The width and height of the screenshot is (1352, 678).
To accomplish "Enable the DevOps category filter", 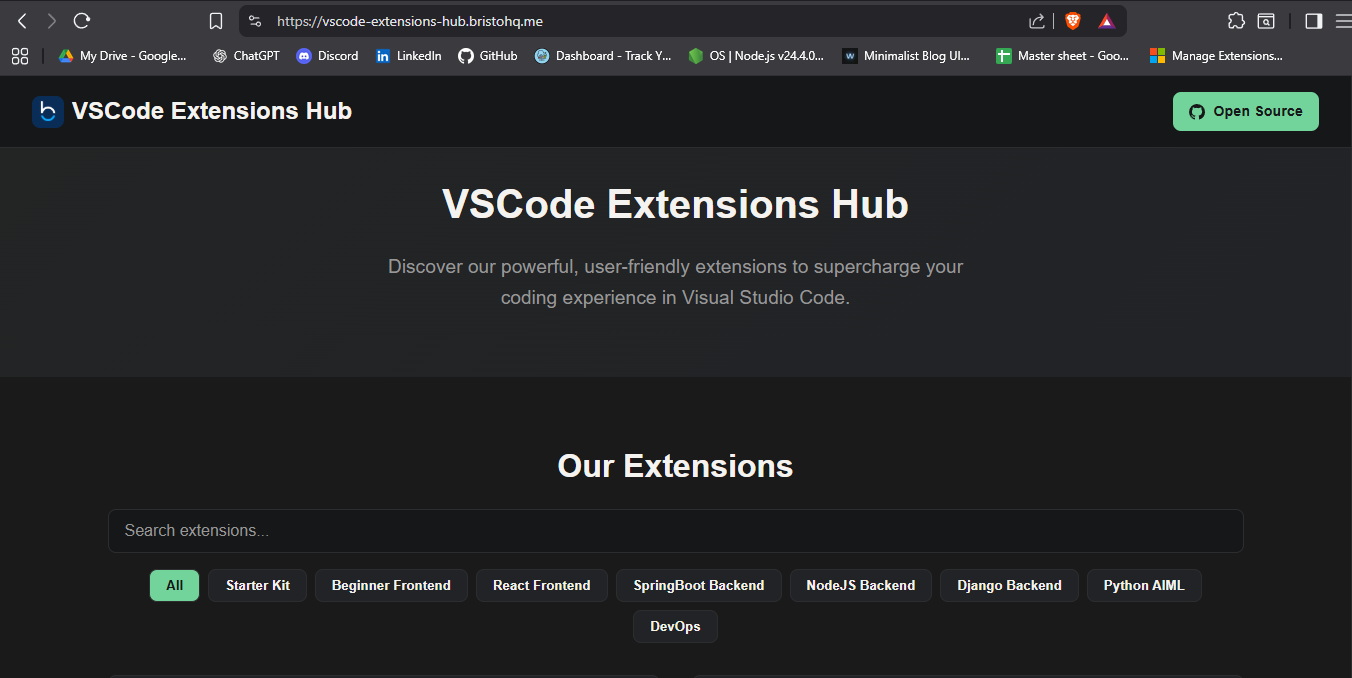I will (x=675, y=626).
